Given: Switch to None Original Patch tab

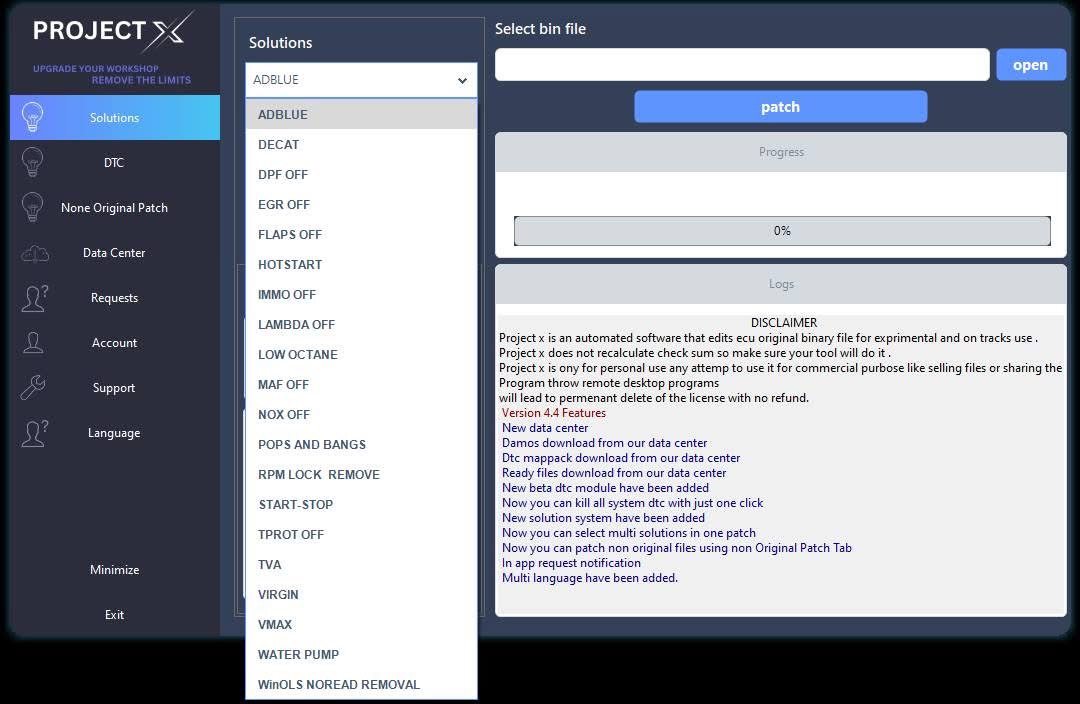Looking at the screenshot, I should tap(114, 208).
